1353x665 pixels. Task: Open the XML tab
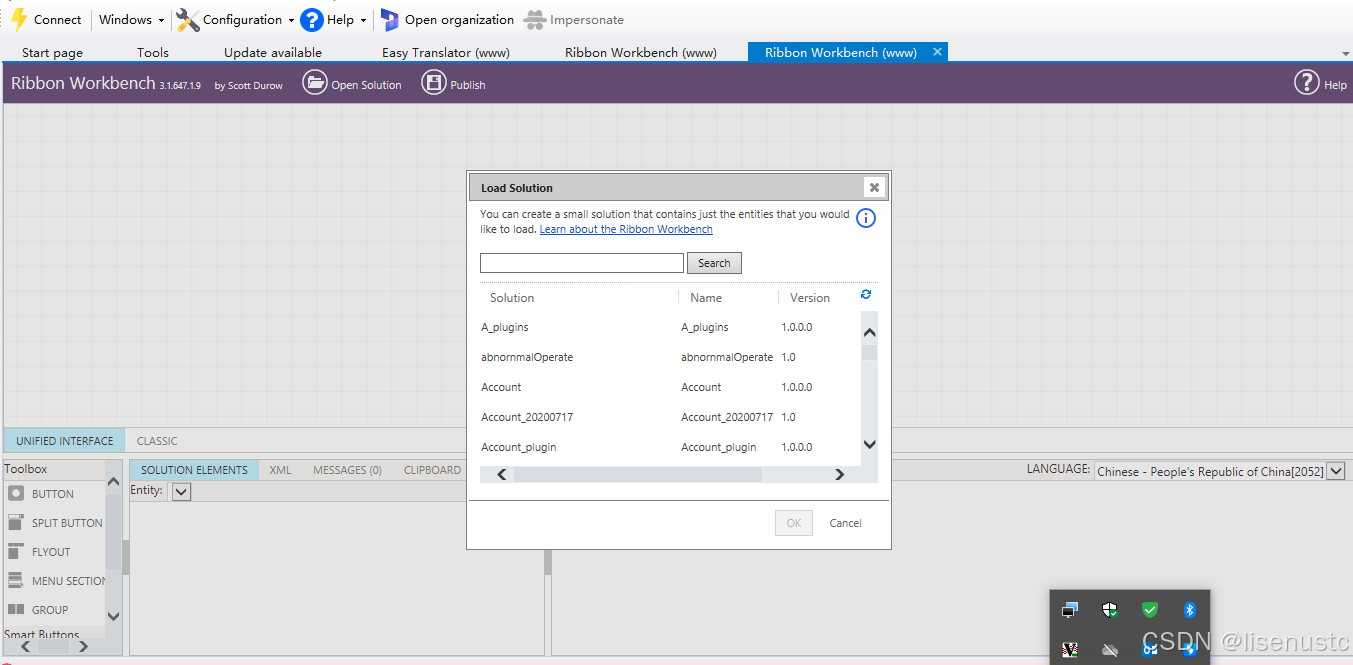(280, 470)
